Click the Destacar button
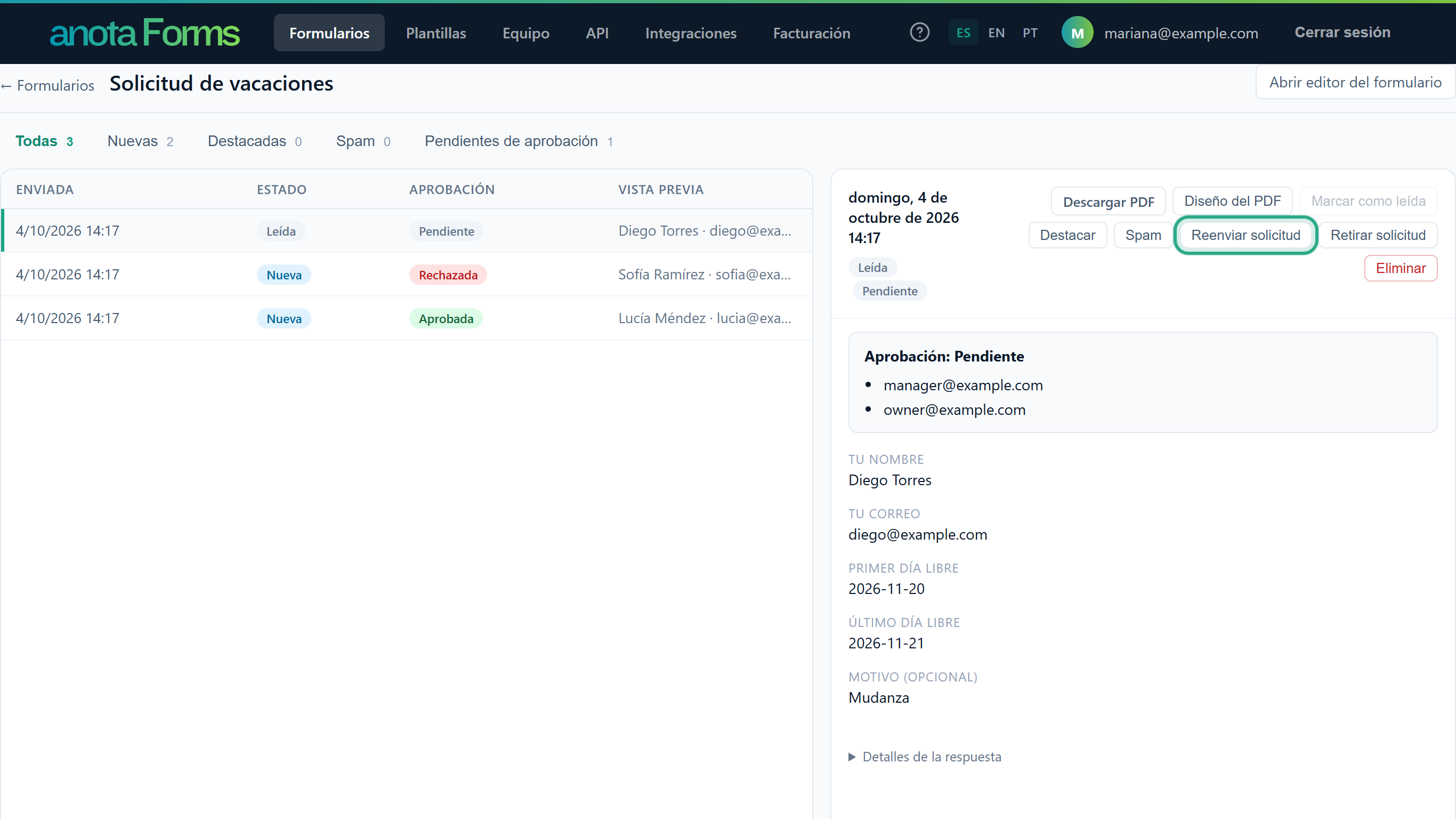 tap(1067, 235)
